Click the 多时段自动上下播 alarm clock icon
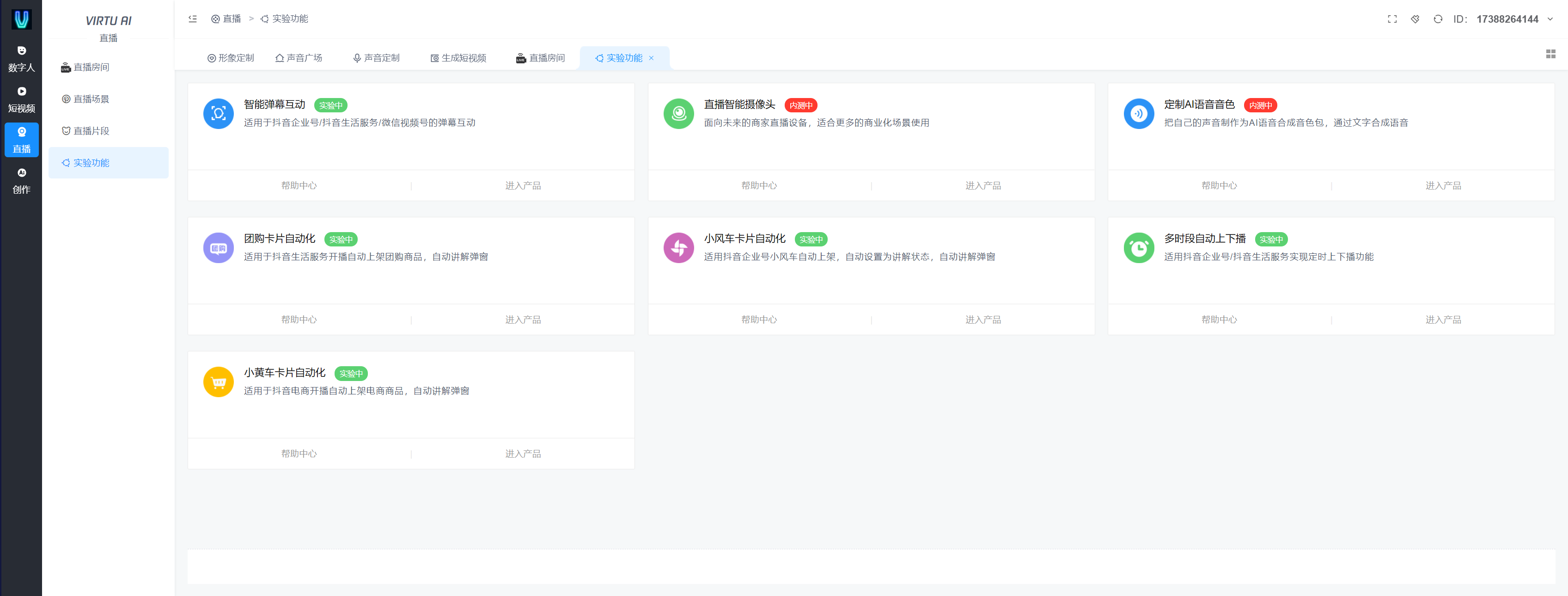 point(1139,248)
